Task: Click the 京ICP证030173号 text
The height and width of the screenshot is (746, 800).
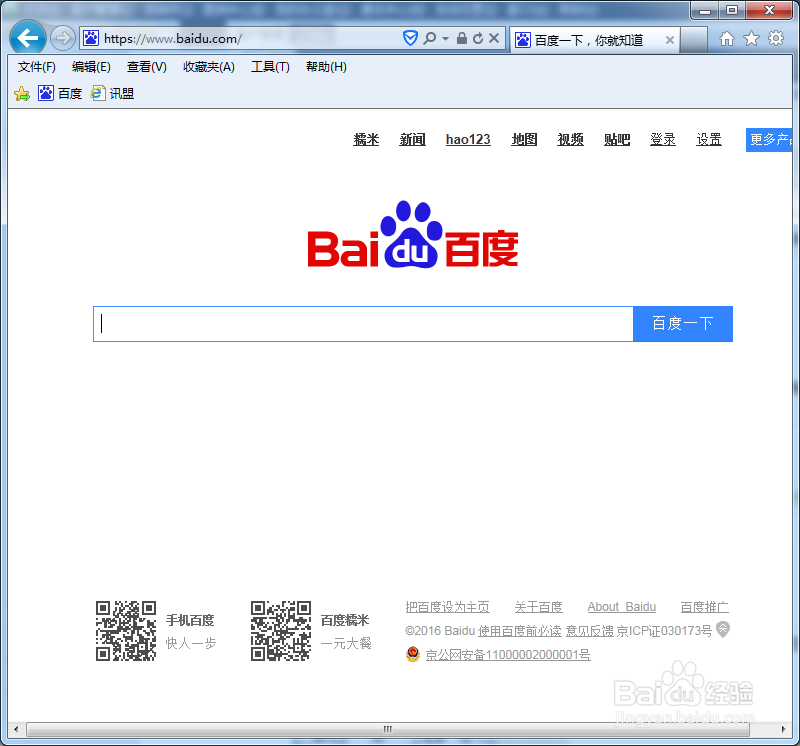Action: 664,631
